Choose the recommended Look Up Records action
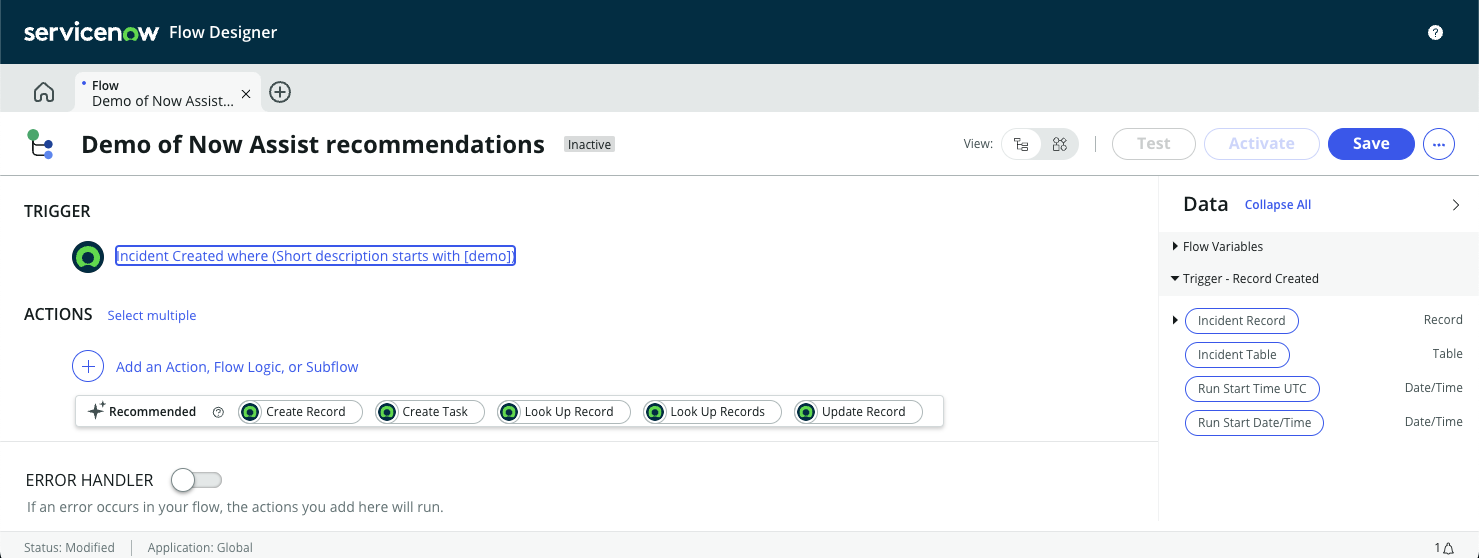Image resolution: width=1479 pixels, height=558 pixels. (x=712, y=412)
